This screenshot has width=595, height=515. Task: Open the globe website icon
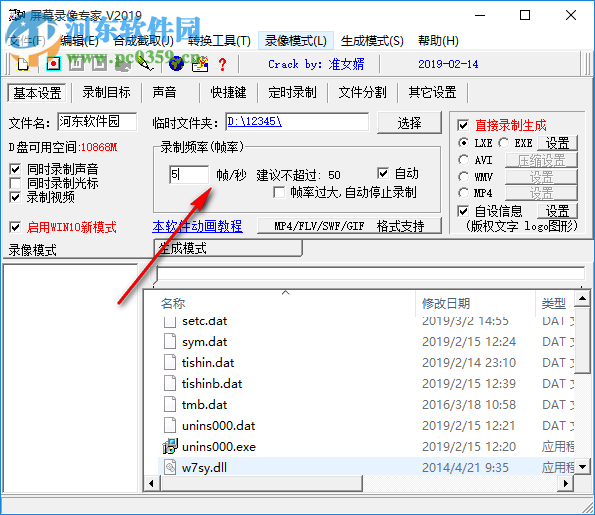pos(176,64)
